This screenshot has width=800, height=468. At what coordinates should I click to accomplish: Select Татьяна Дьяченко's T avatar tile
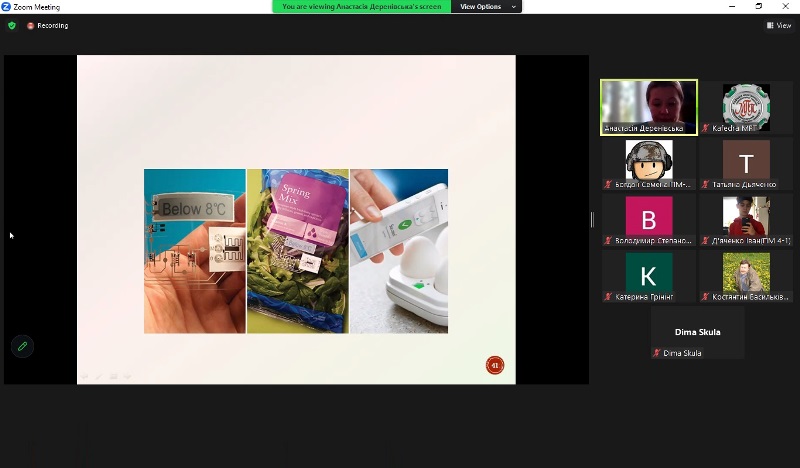(746, 164)
